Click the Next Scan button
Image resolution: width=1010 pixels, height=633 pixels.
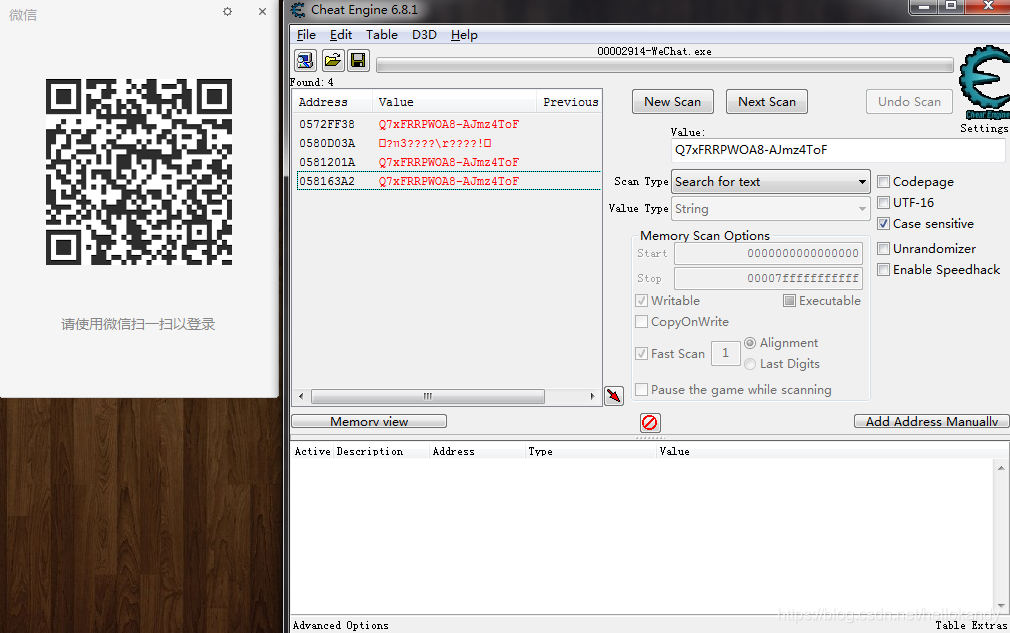pyautogui.click(x=767, y=102)
